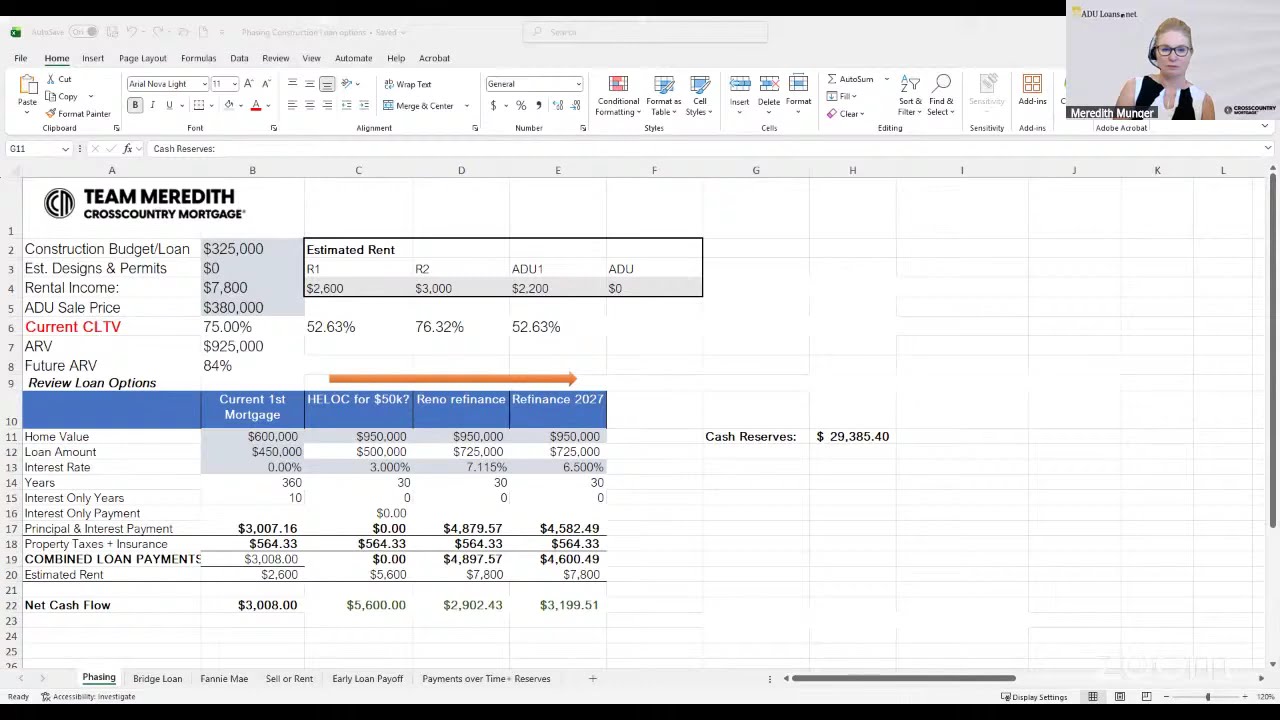
Task: Apply percent style
Action: click(523, 105)
